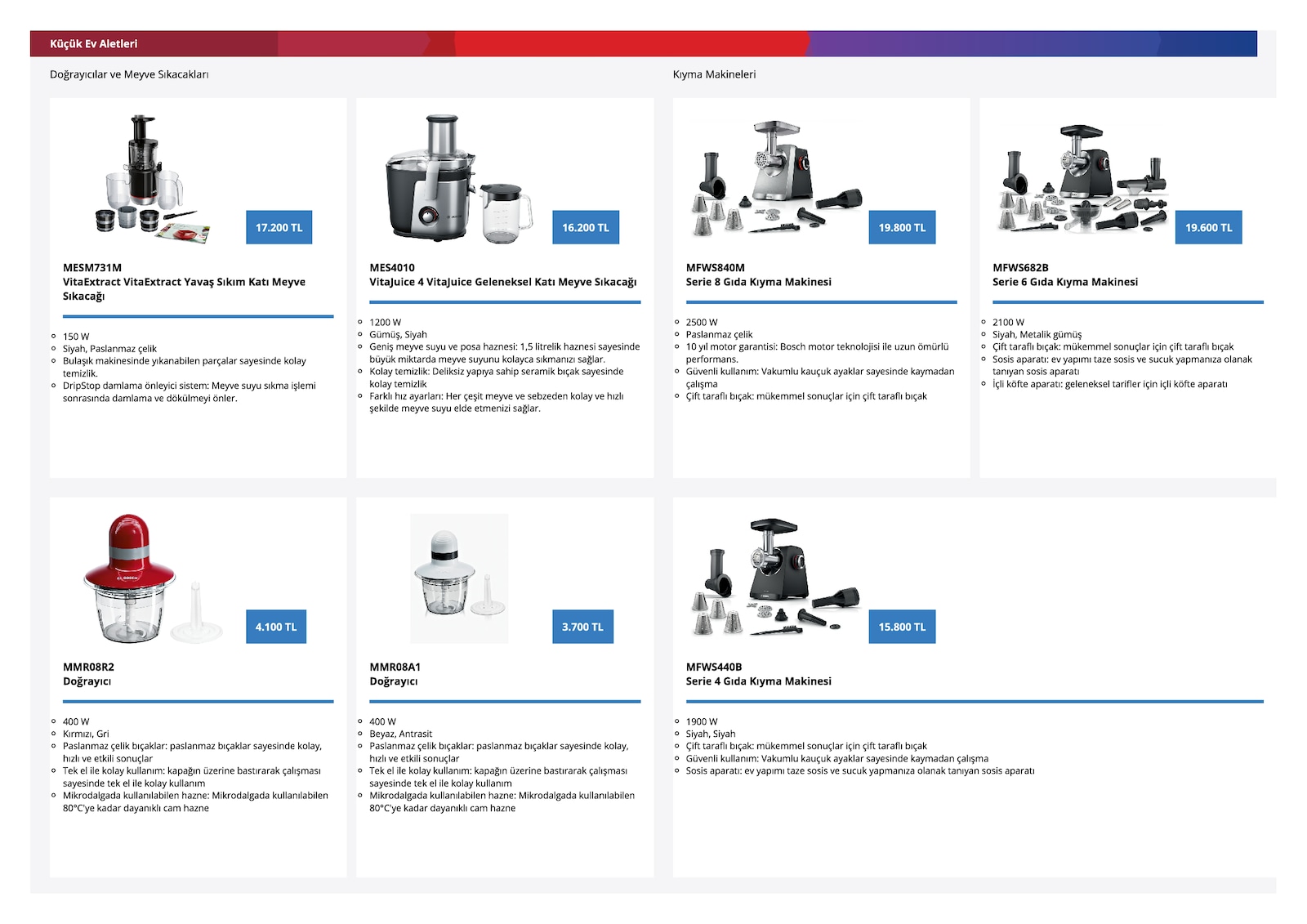
Task: Click the Küçük Ev Aletleri header title
Action: 94,44
